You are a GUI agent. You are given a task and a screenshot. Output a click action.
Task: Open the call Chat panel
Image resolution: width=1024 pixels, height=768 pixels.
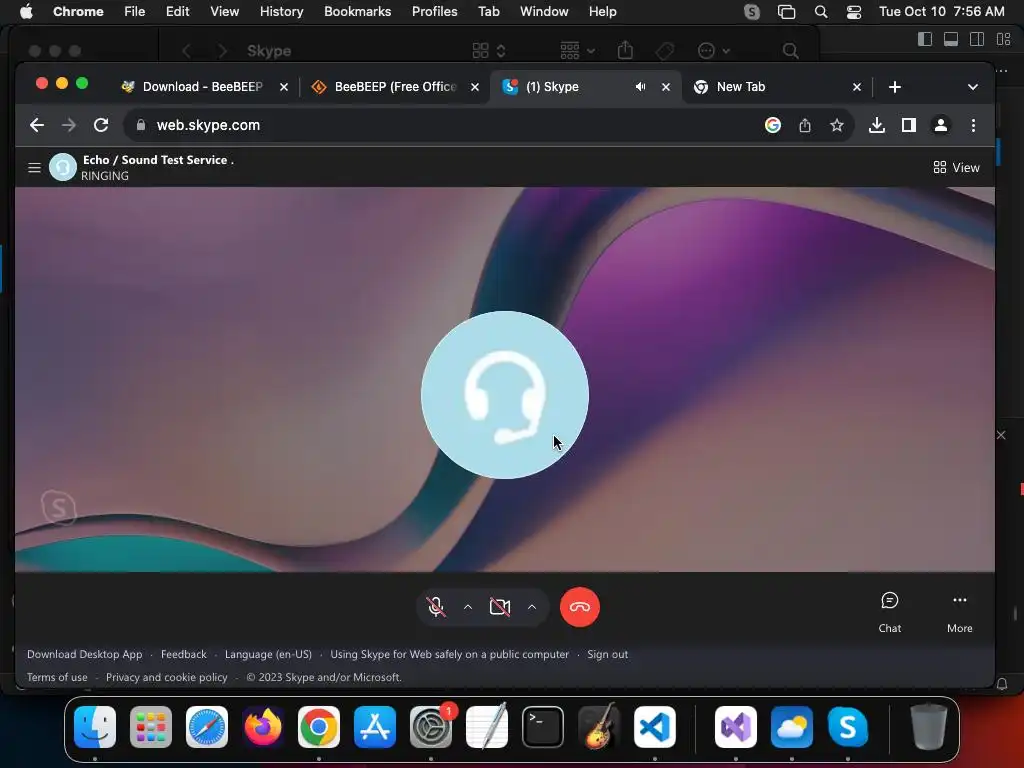889,612
